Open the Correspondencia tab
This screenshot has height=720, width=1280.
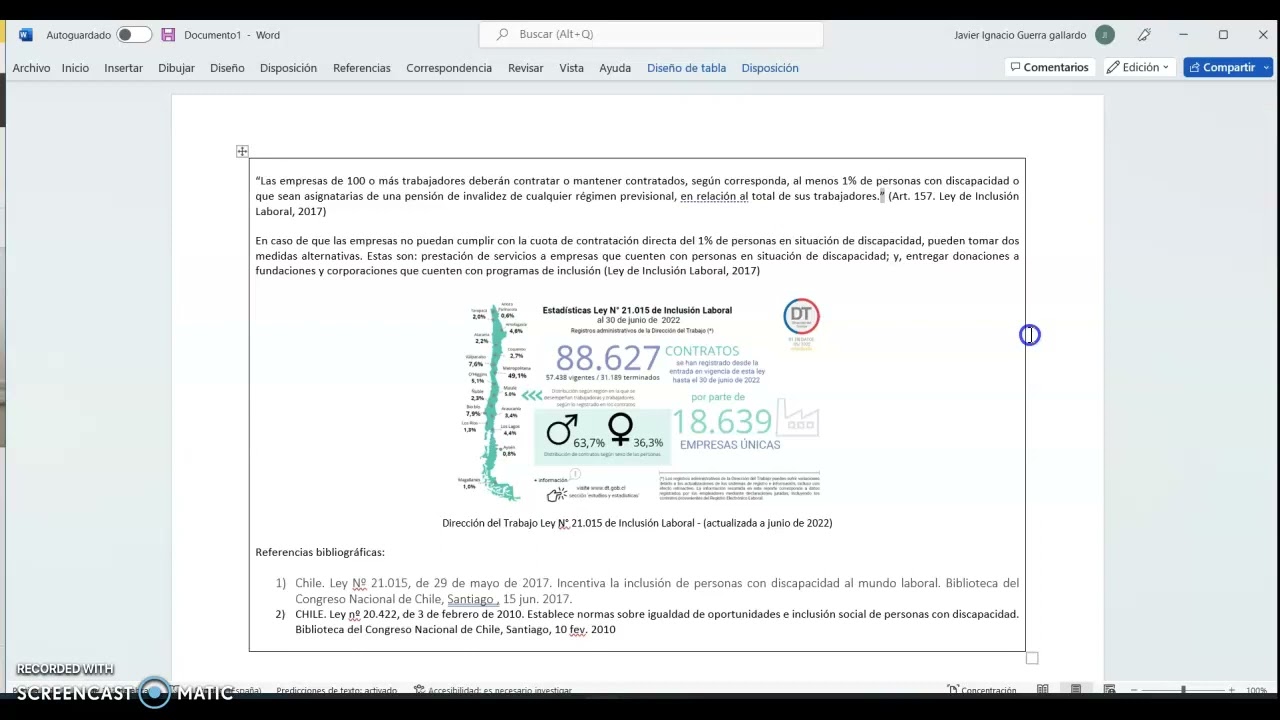coord(449,68)
